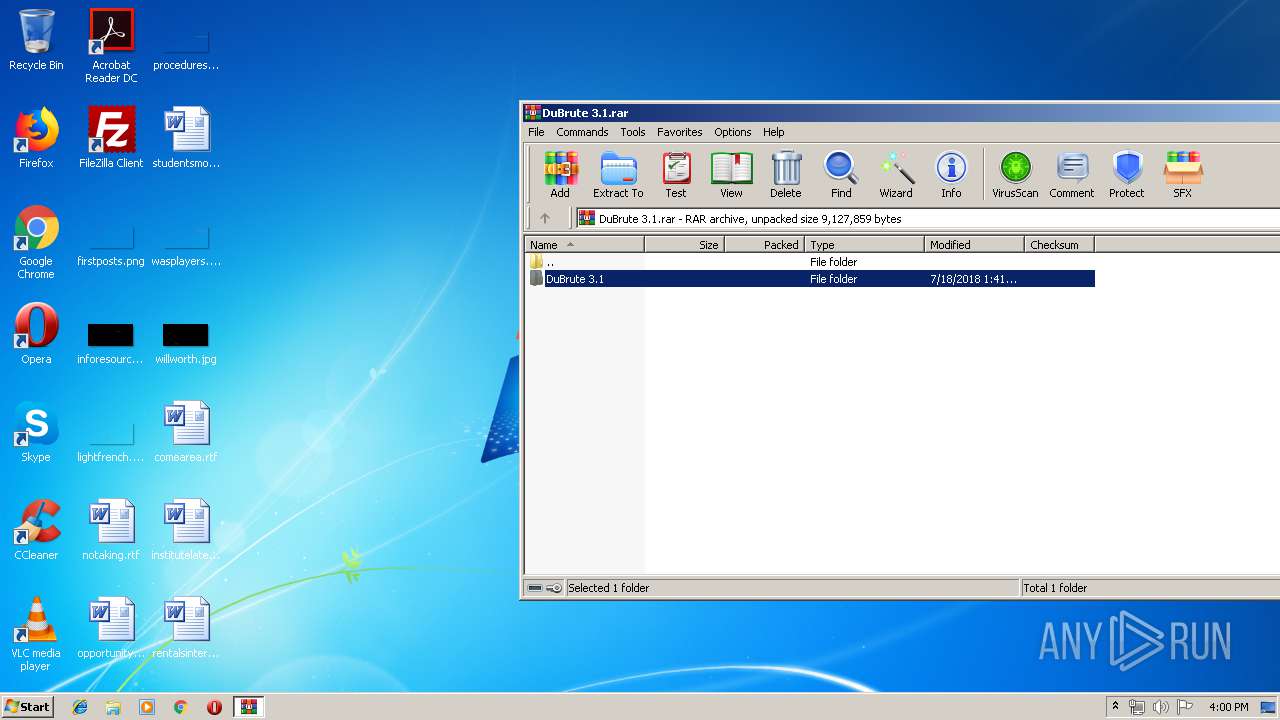Sort by Type column header
This screenshot has height=720, width=1280.
pyautogui.click(x=864, y=244)
